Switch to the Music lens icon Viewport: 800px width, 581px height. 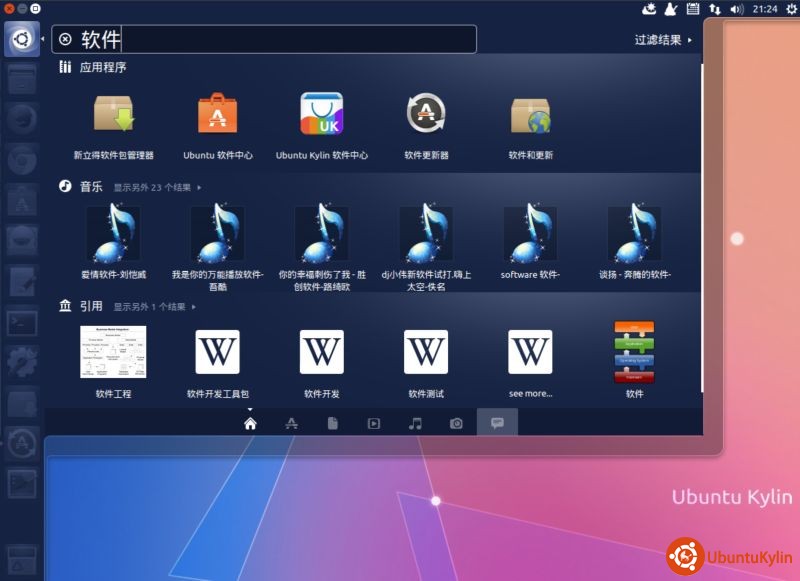coord(415,423)
